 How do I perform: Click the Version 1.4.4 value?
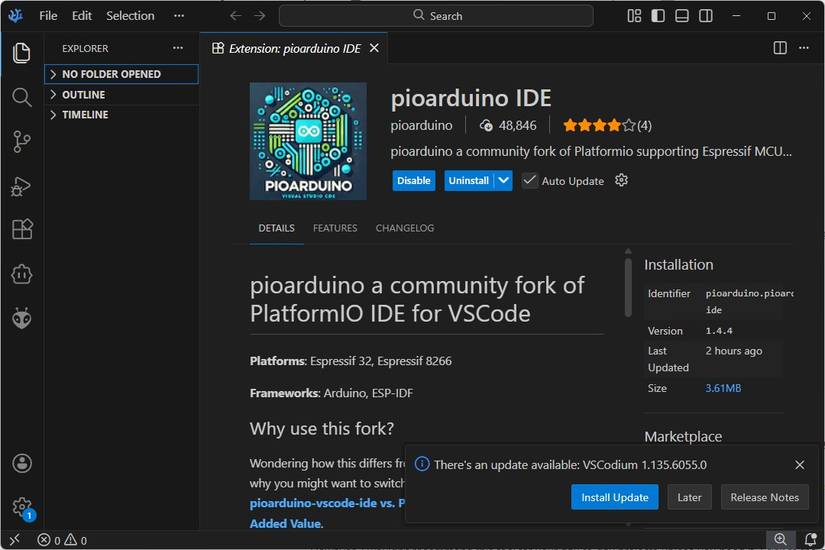pyautogui.click(x=719, y=331)
